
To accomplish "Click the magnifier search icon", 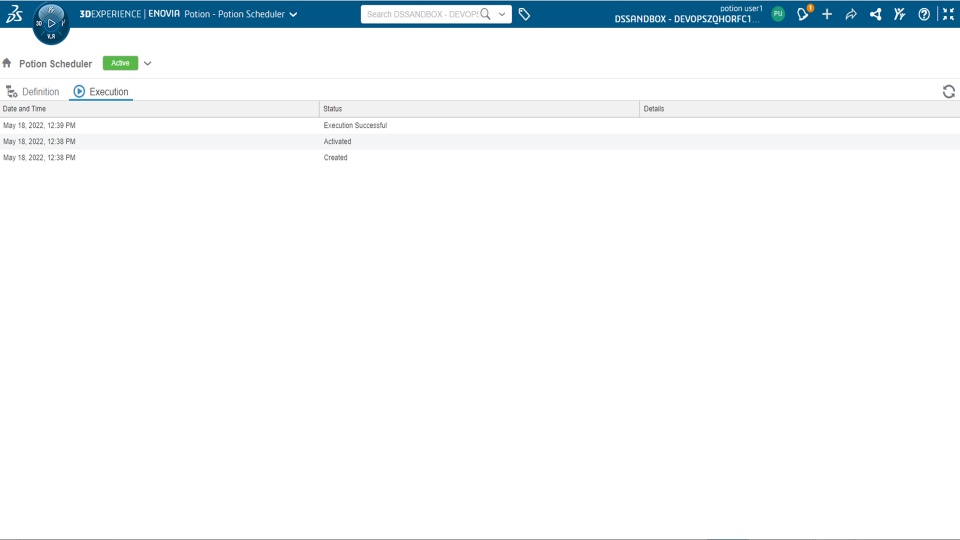I will [x=486, y=14].
